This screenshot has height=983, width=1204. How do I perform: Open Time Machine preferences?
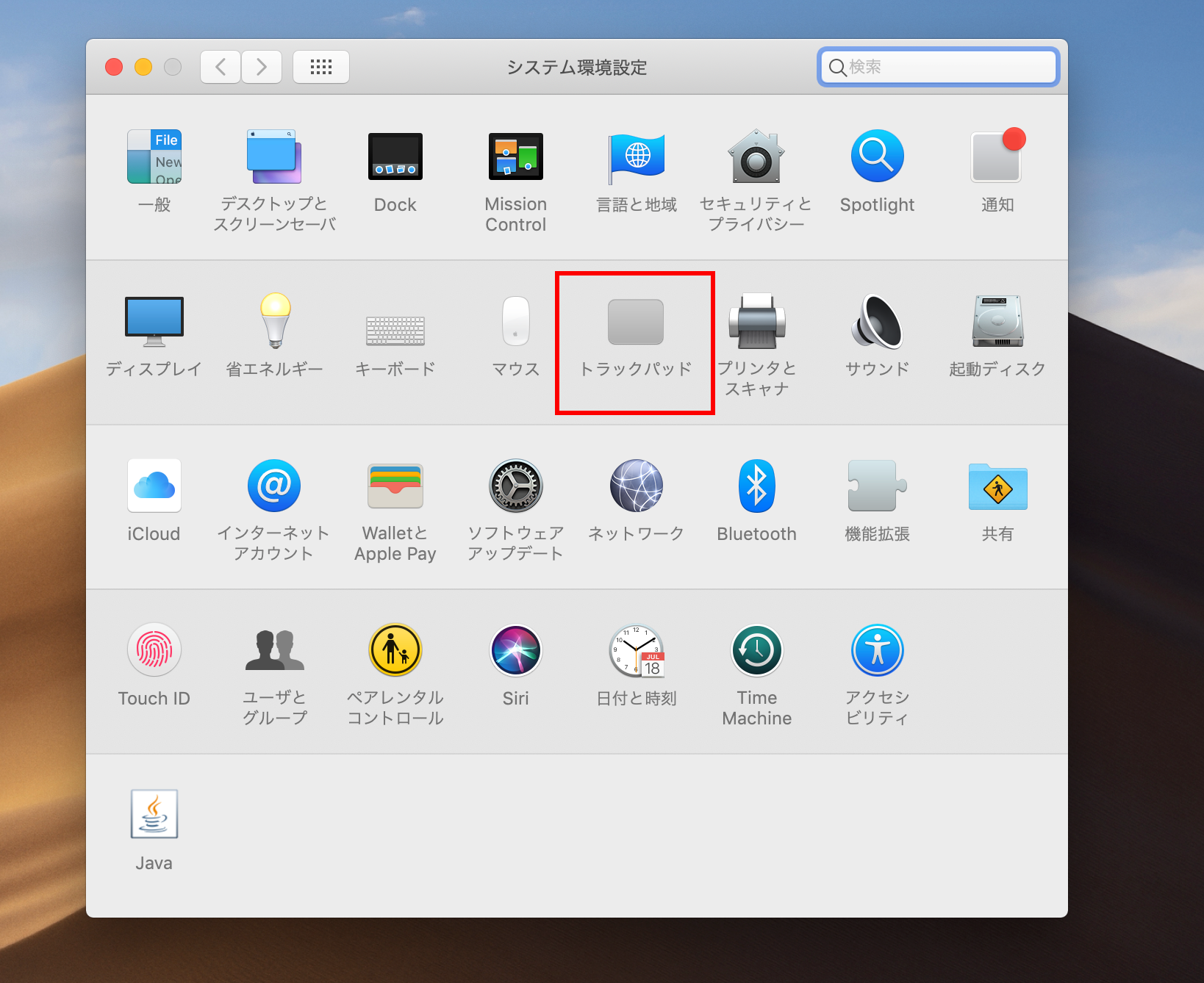pyautogui.click(x=757, y=650)
